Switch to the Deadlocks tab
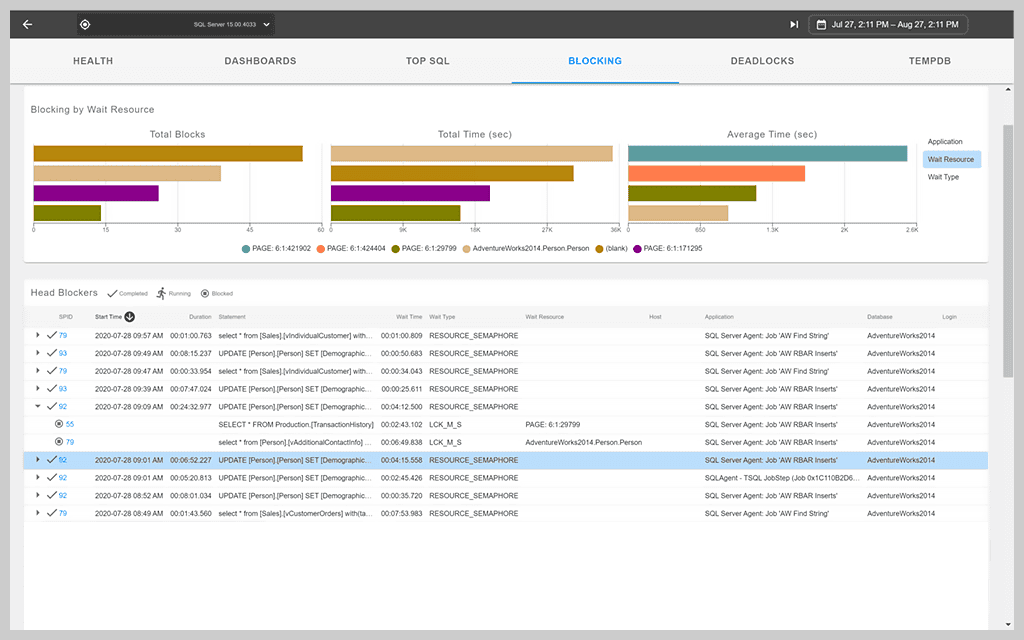The image size is (1024, 640). point(762,61)
